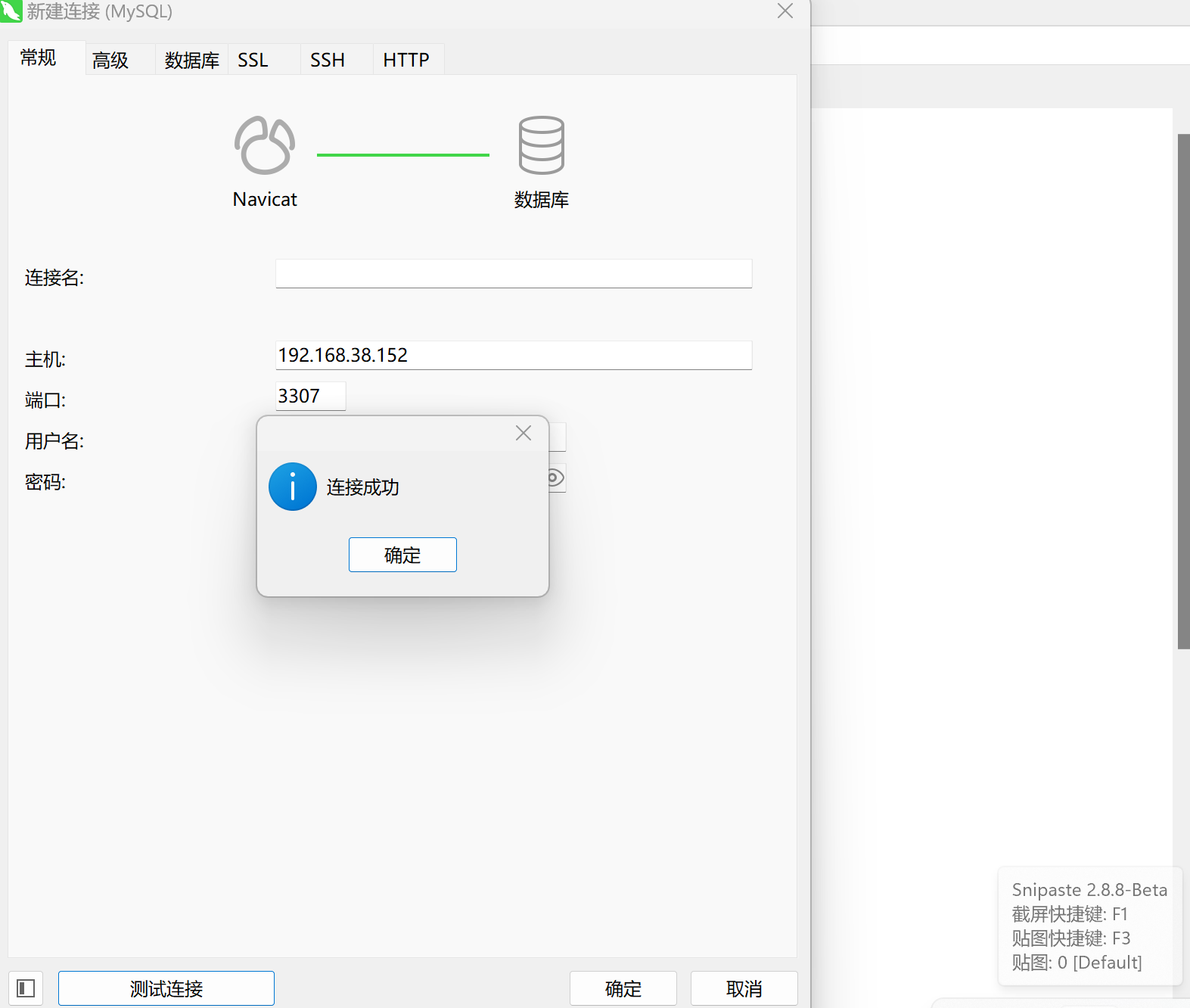The height and width of the screenshot is (1008, 1190).
Task: Click the Navicat caption under the logo
Action: 265,200
